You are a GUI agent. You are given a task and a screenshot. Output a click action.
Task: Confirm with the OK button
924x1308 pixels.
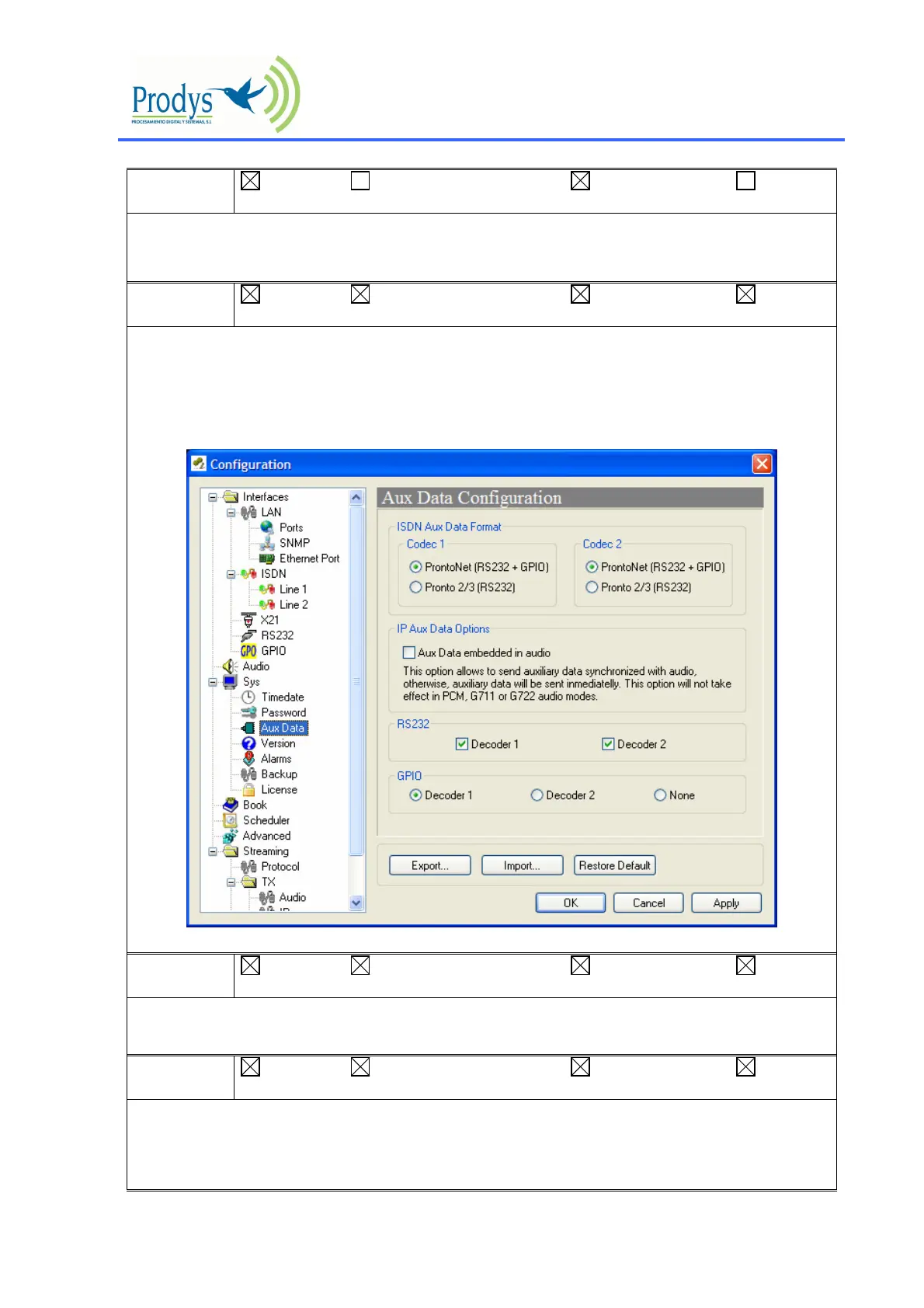pos(571,903)
